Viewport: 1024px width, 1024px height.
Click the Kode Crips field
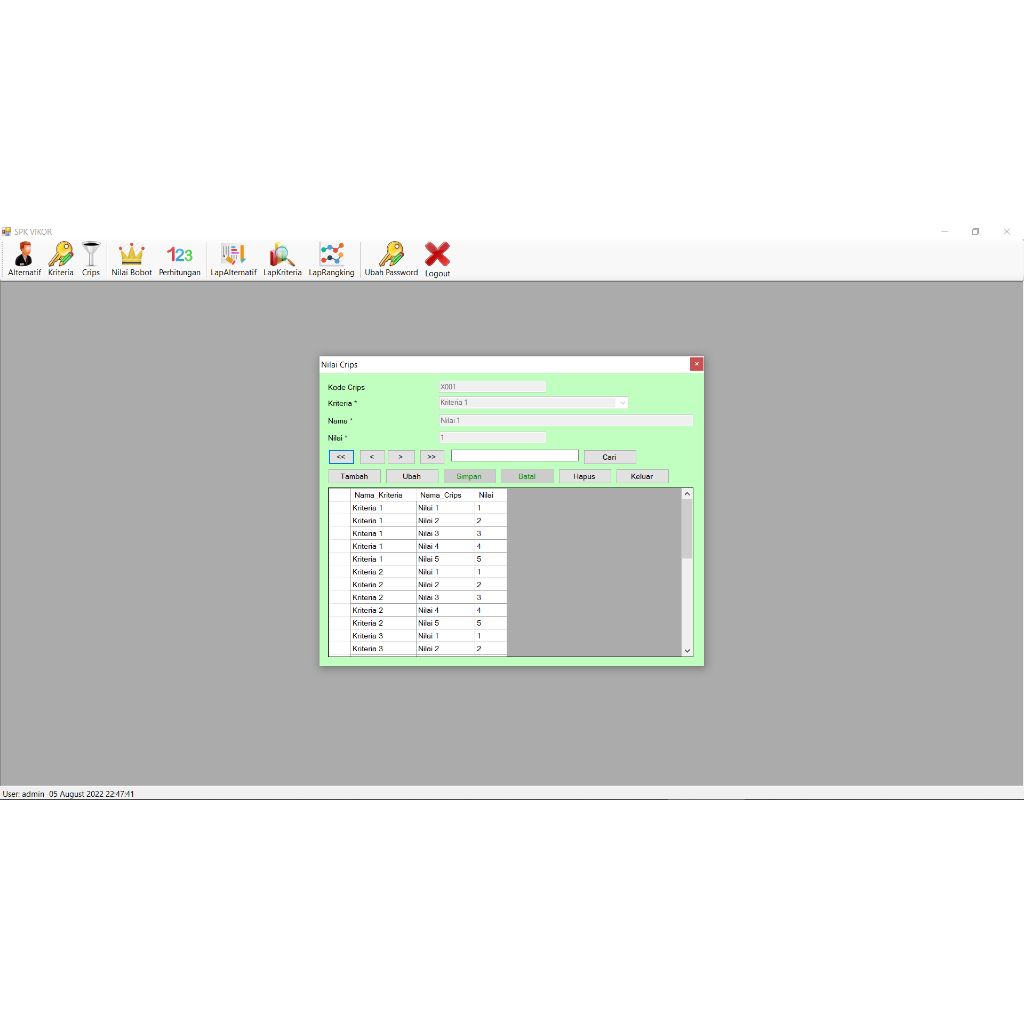tap(492, 387)
